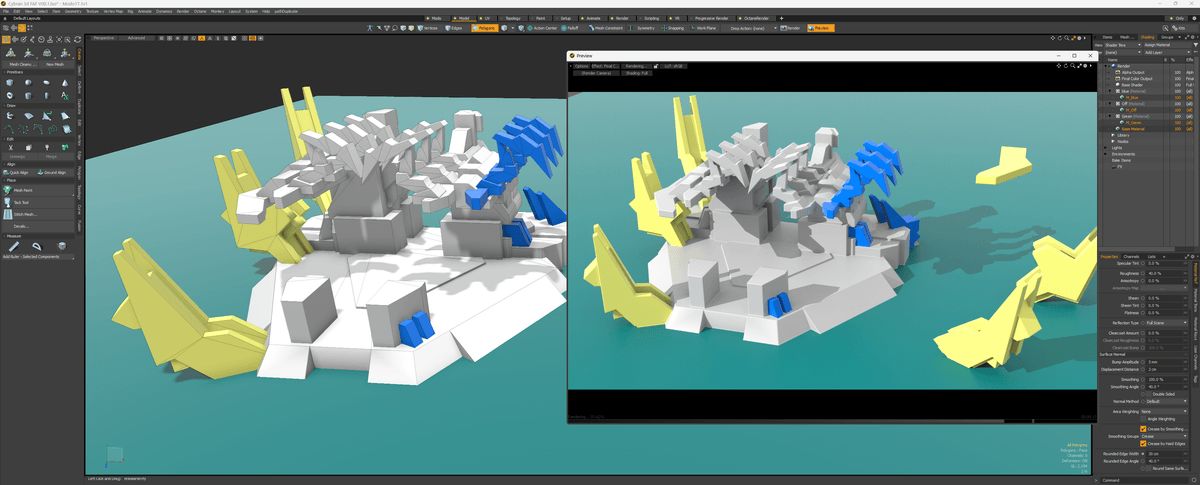Toggle visibility of Final Color Output
Image resolution: width=1200 pixels, height=485 pixels.
click(x=1101, y=79)
